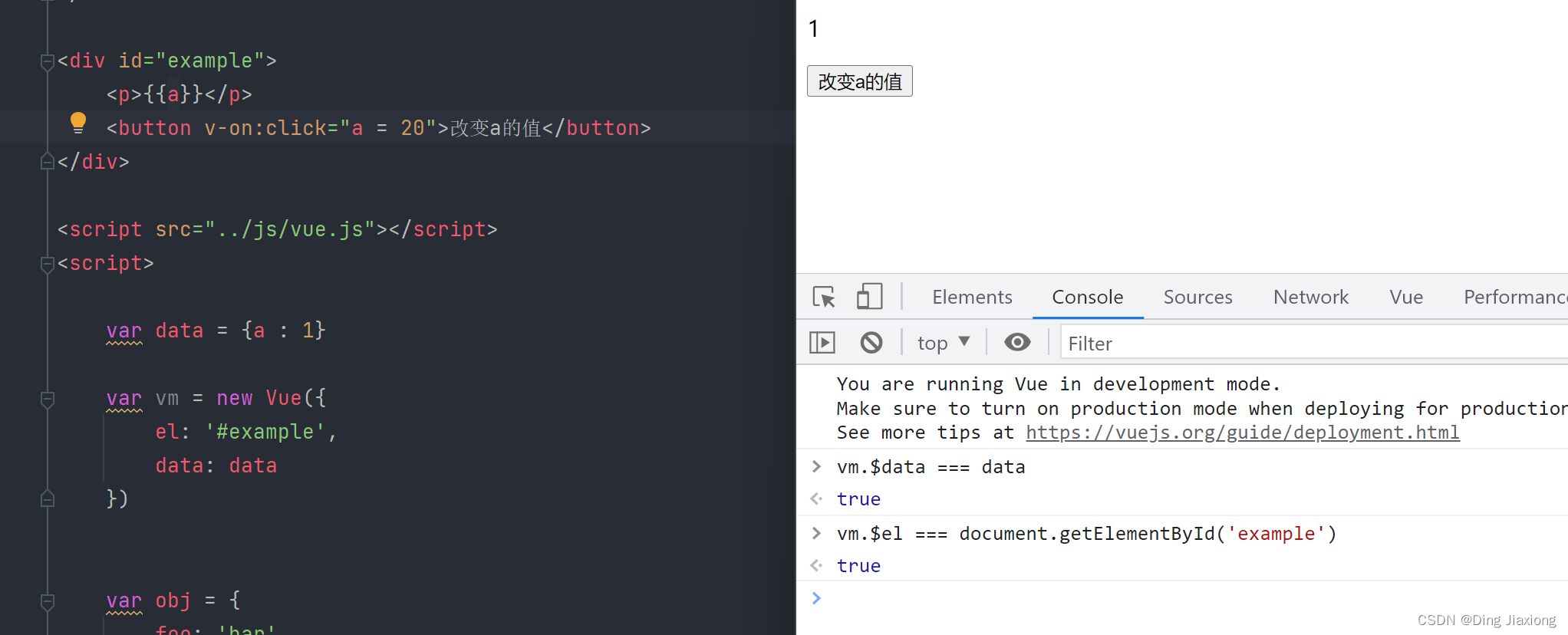Clear the console with the ban icon
1568x635 pixels.
tap(871, 342)
